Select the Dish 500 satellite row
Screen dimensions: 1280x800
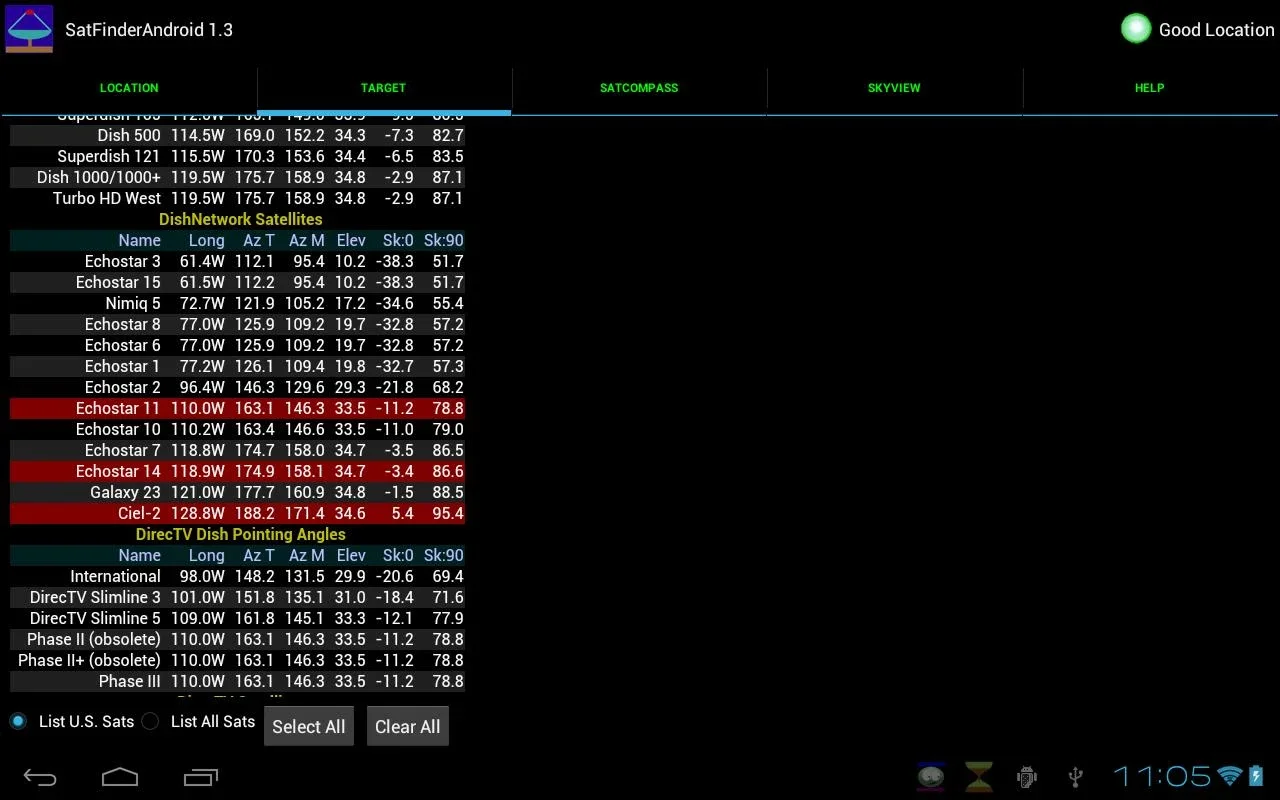[x=237, y=135]
